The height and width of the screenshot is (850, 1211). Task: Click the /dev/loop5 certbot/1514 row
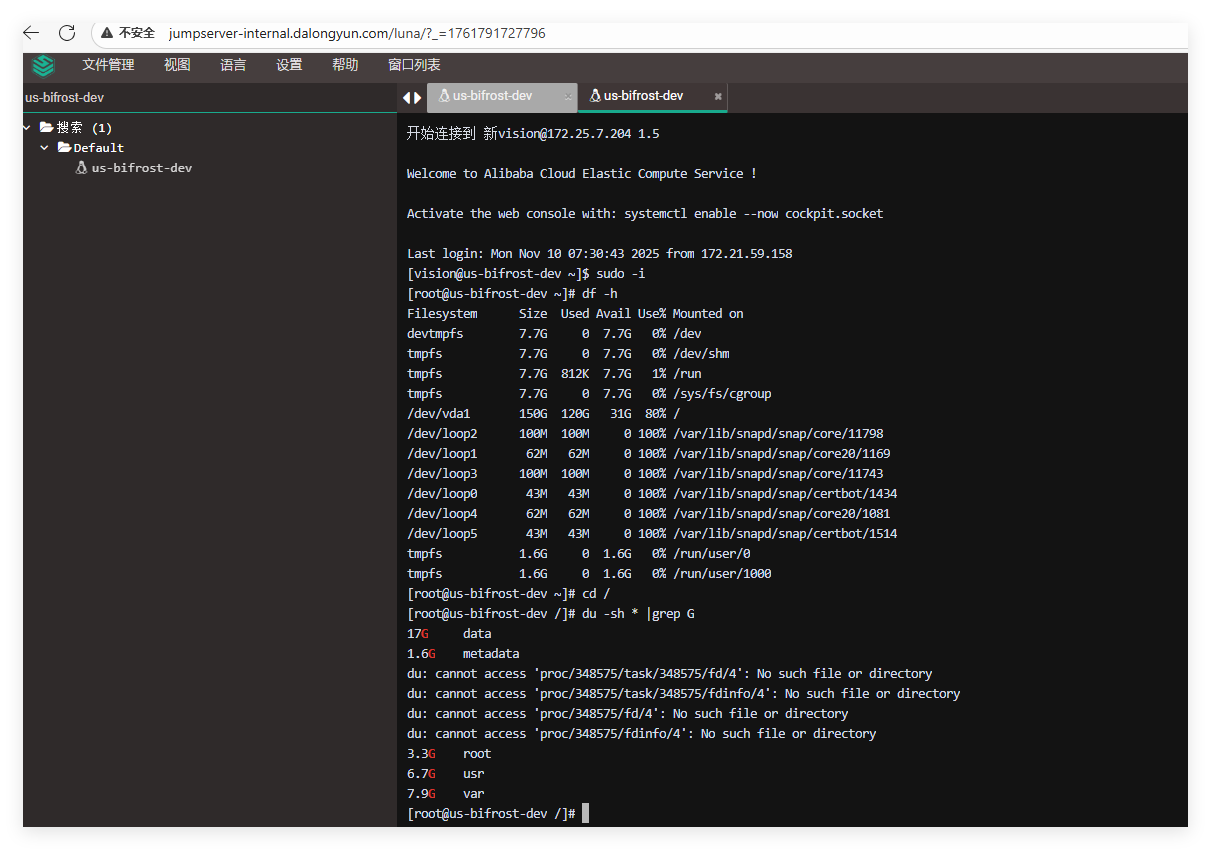tap(652, 534)
